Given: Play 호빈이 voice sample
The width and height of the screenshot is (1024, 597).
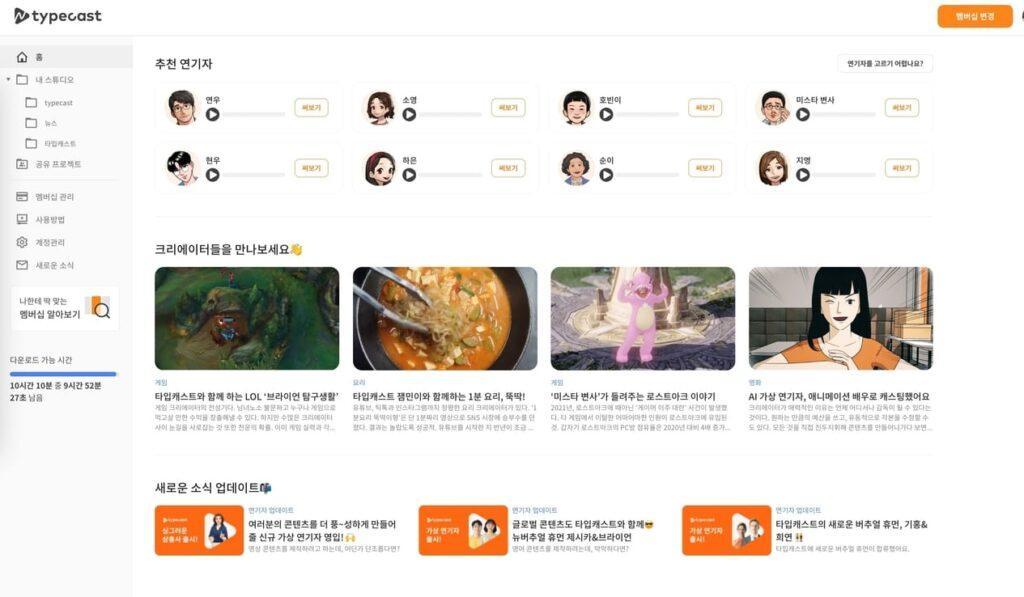Looking at the screenshot, I should pos(606,114).
